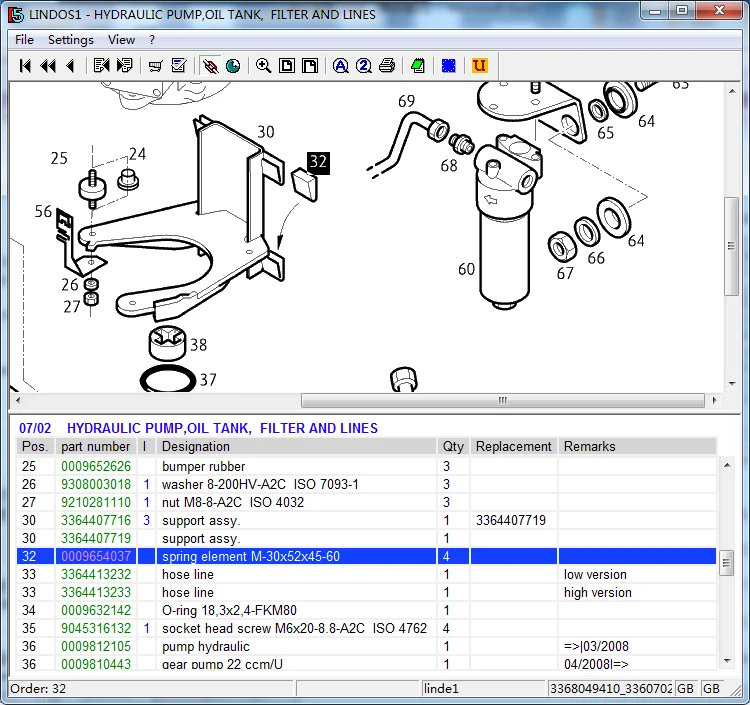750x705 pixels.
Task: Click the highlighted 32 callout in diagram
Action: 318,161
